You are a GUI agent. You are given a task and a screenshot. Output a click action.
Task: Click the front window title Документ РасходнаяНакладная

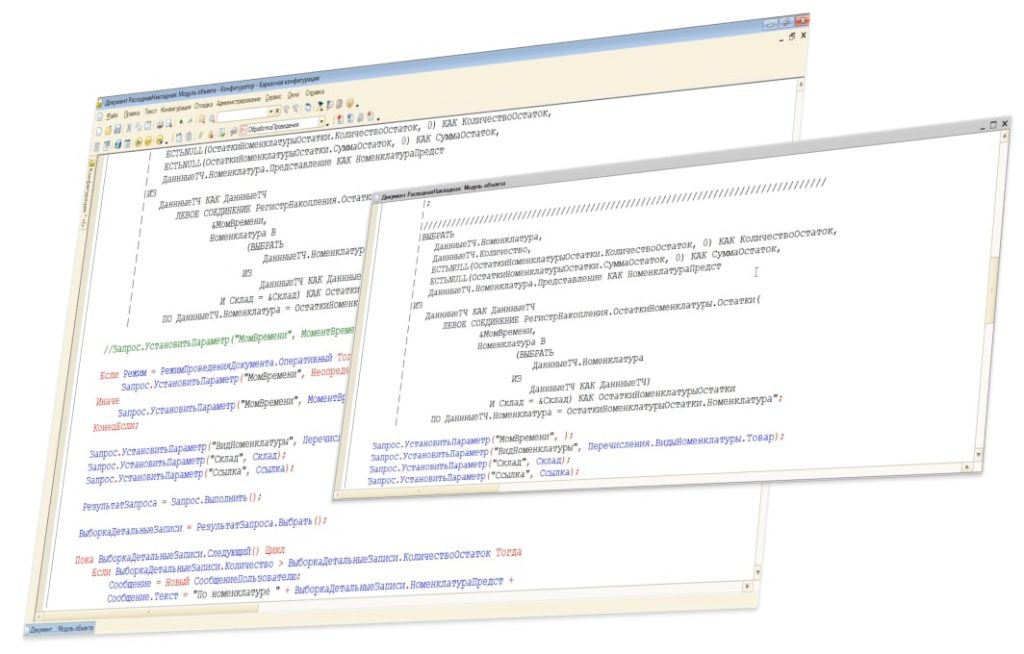click(443, 189)
